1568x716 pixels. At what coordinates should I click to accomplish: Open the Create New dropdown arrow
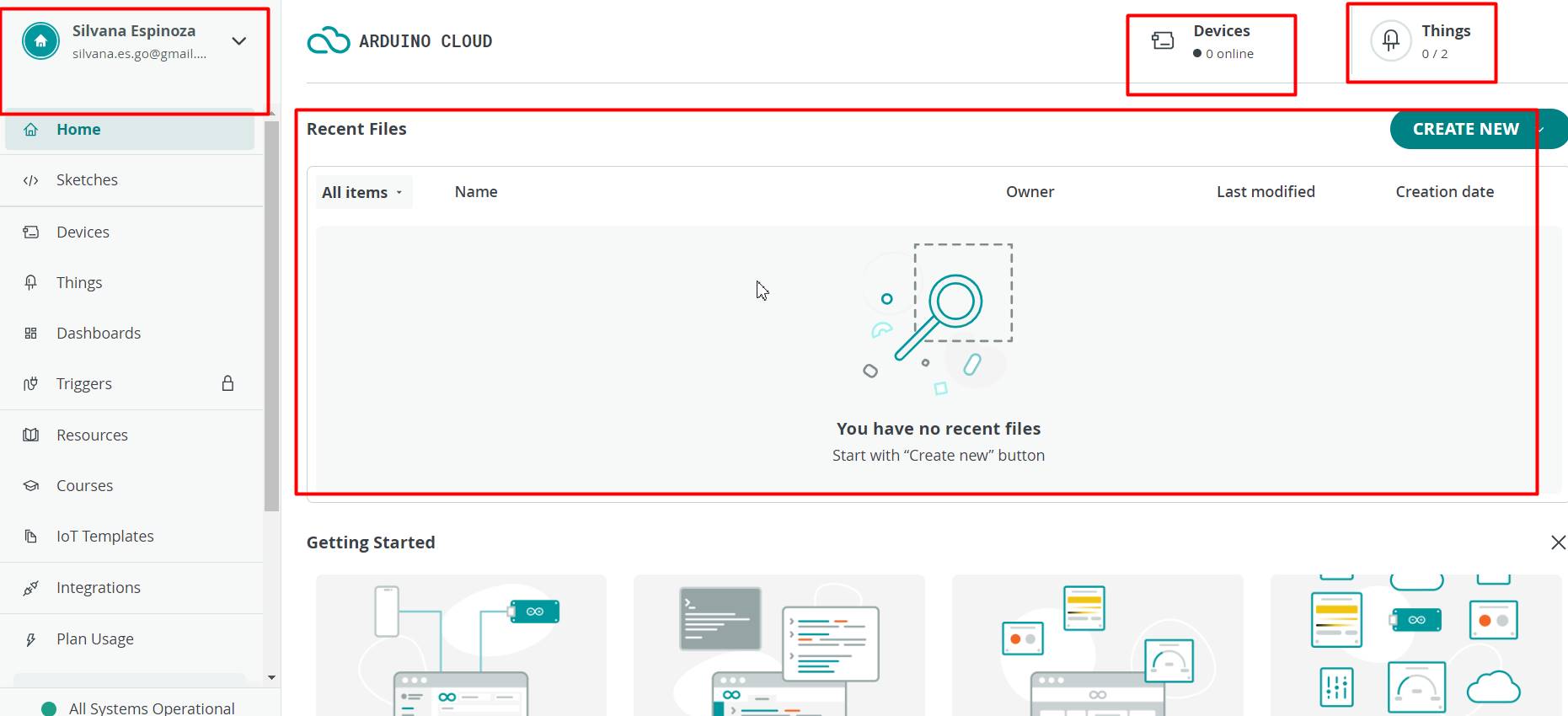[x=1542, y=130]
